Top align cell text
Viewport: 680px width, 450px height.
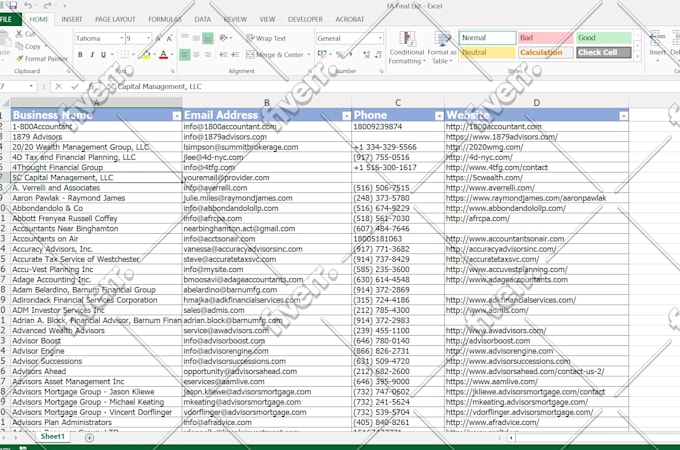185,38
